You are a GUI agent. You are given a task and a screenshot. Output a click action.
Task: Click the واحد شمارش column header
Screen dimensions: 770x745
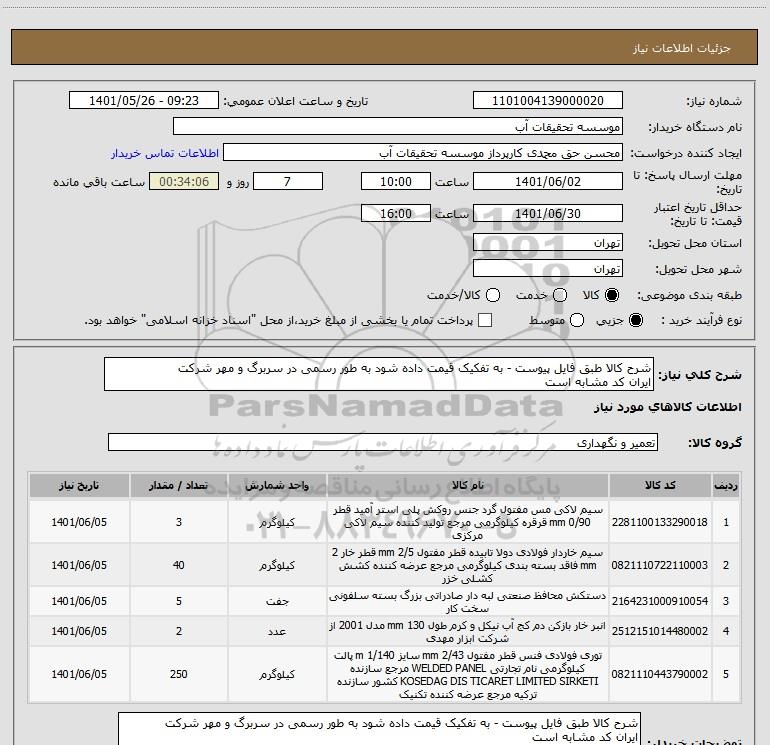point(277,486)
